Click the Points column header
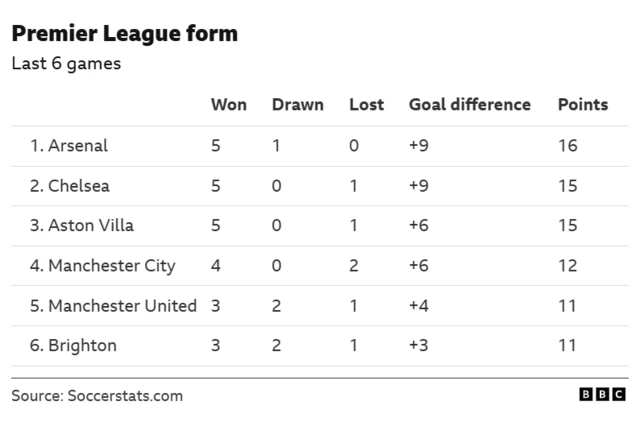Image resolution: width=640 pixels, height=422 pixels. 582,105
